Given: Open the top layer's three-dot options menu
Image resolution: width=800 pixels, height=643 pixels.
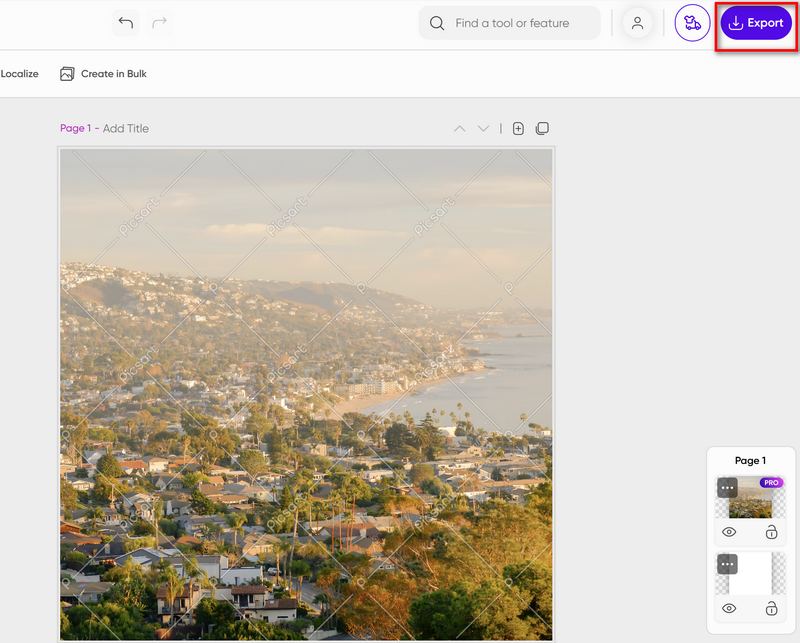Looking at the screenshot, I should pyautogui.click(x=727, y=487).
